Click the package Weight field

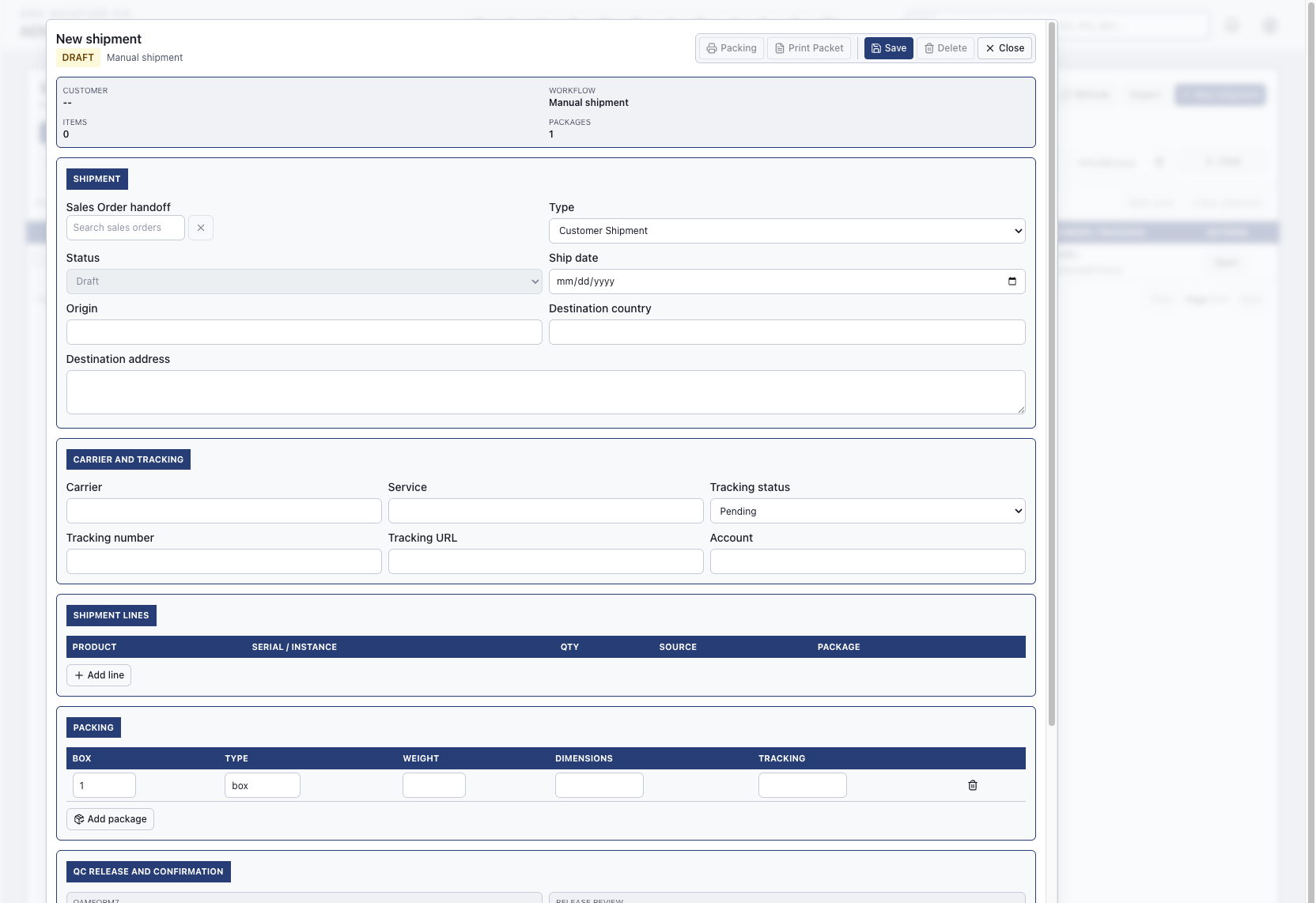434,785
